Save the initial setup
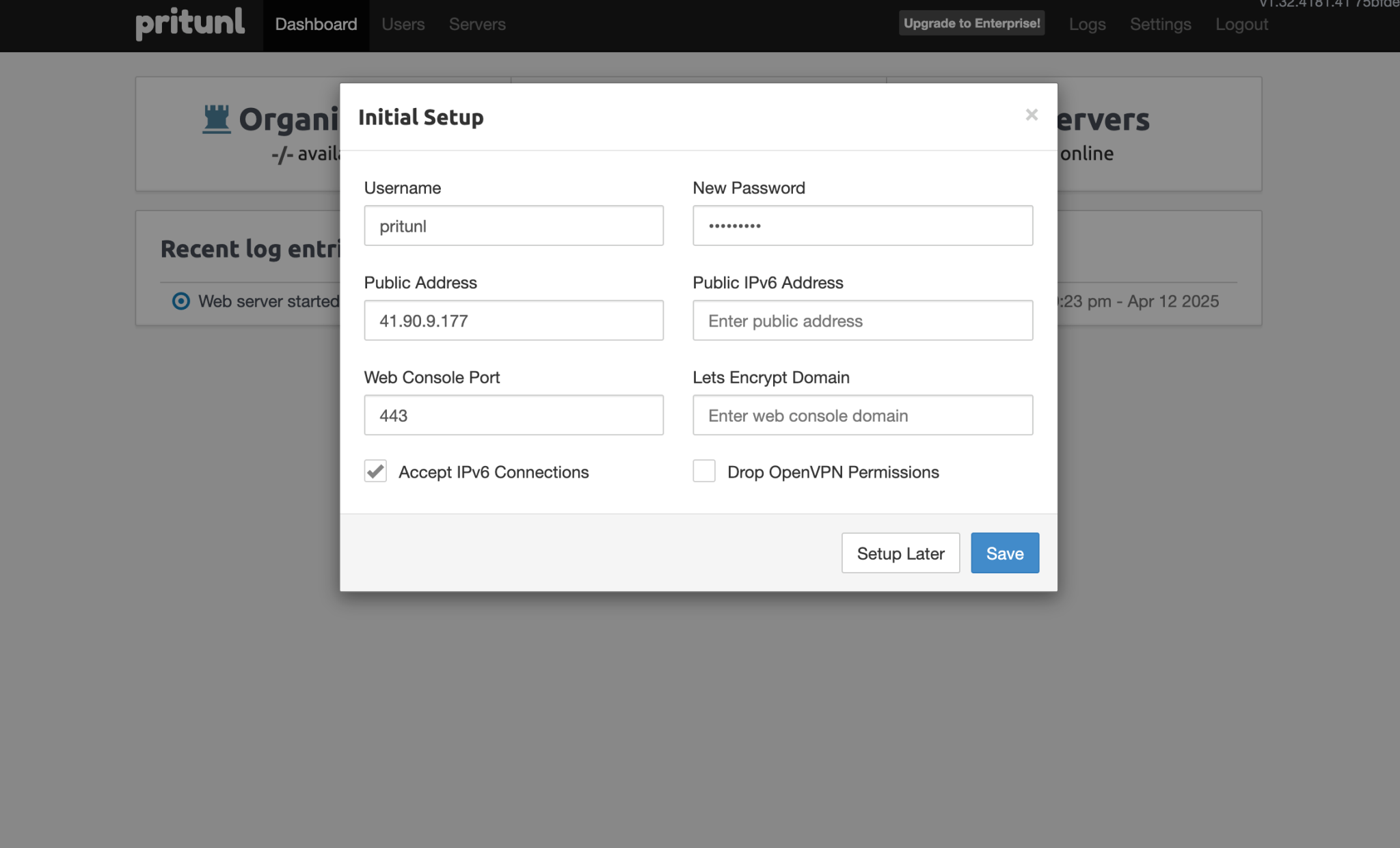Screen dimensions: 1400x848 pyautogui.click(x=1004, y=553)
